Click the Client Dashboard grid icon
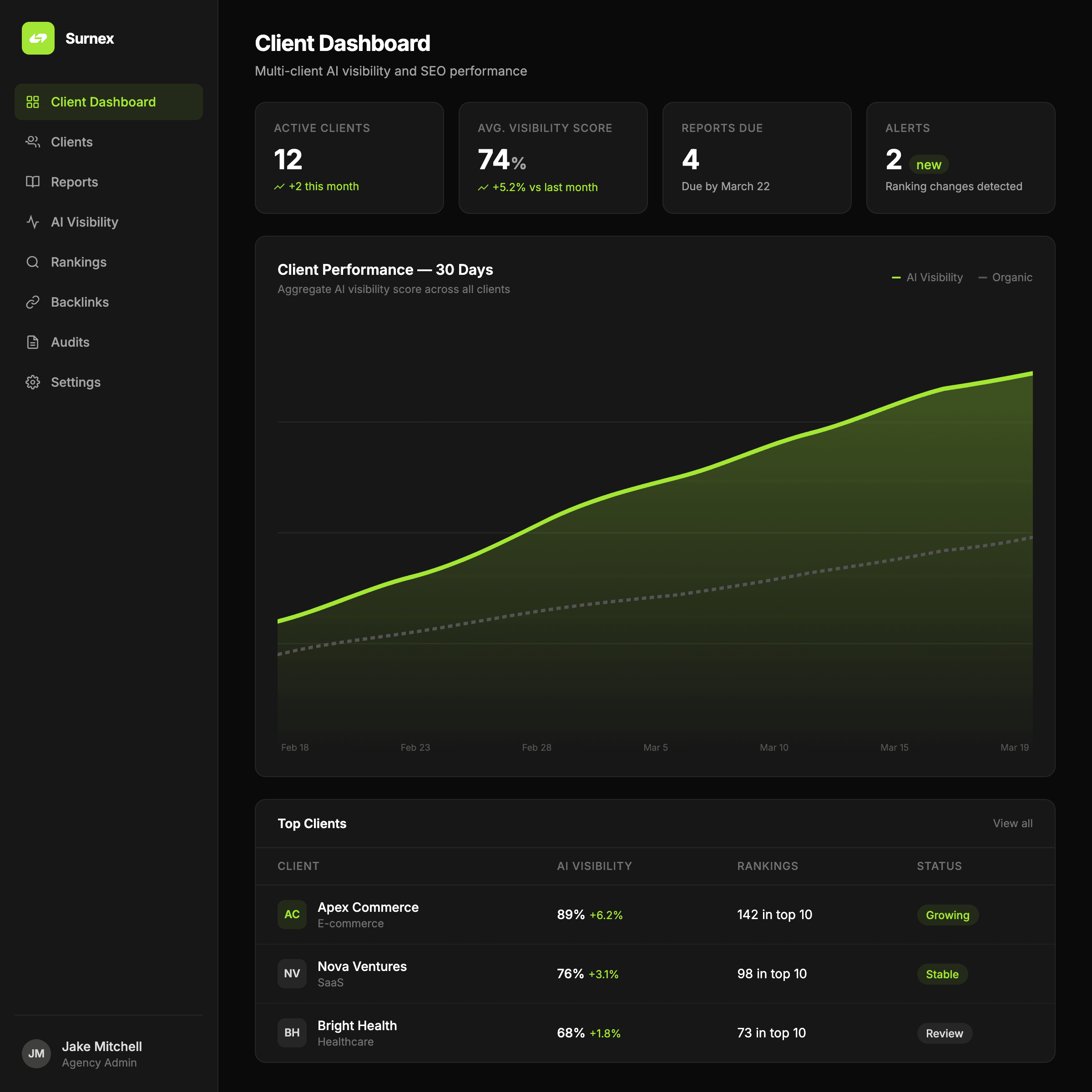Screen dimensions: 1092x1092 [x=33, y=102]
